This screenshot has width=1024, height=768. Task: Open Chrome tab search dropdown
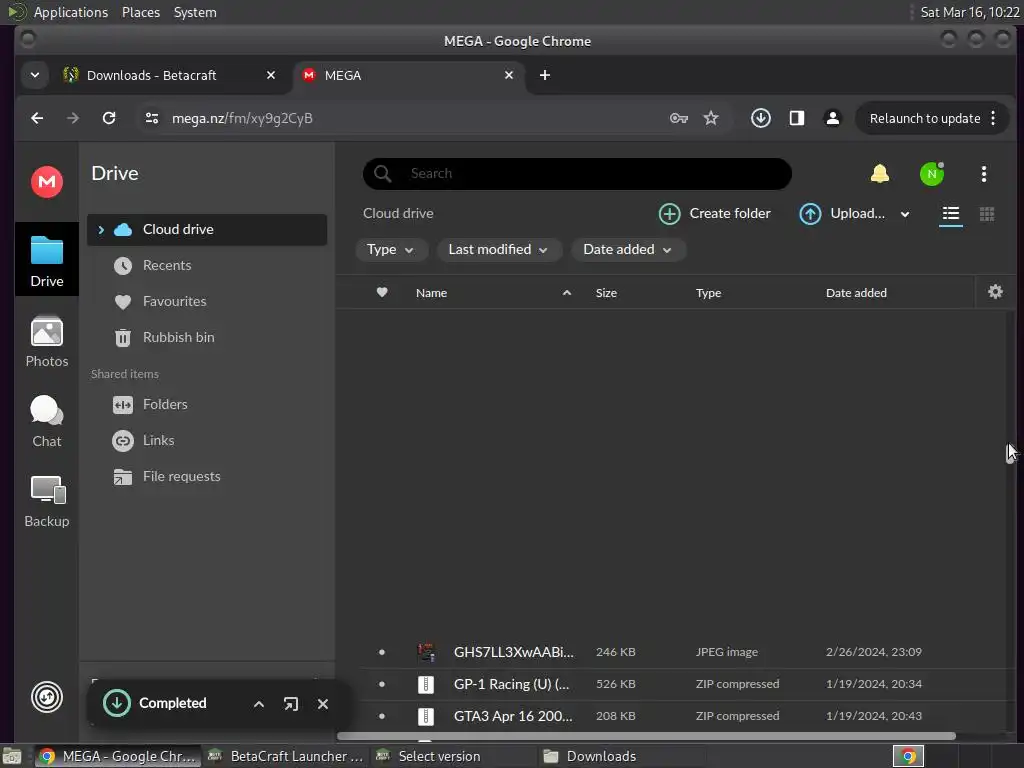[x=35, y=75]
